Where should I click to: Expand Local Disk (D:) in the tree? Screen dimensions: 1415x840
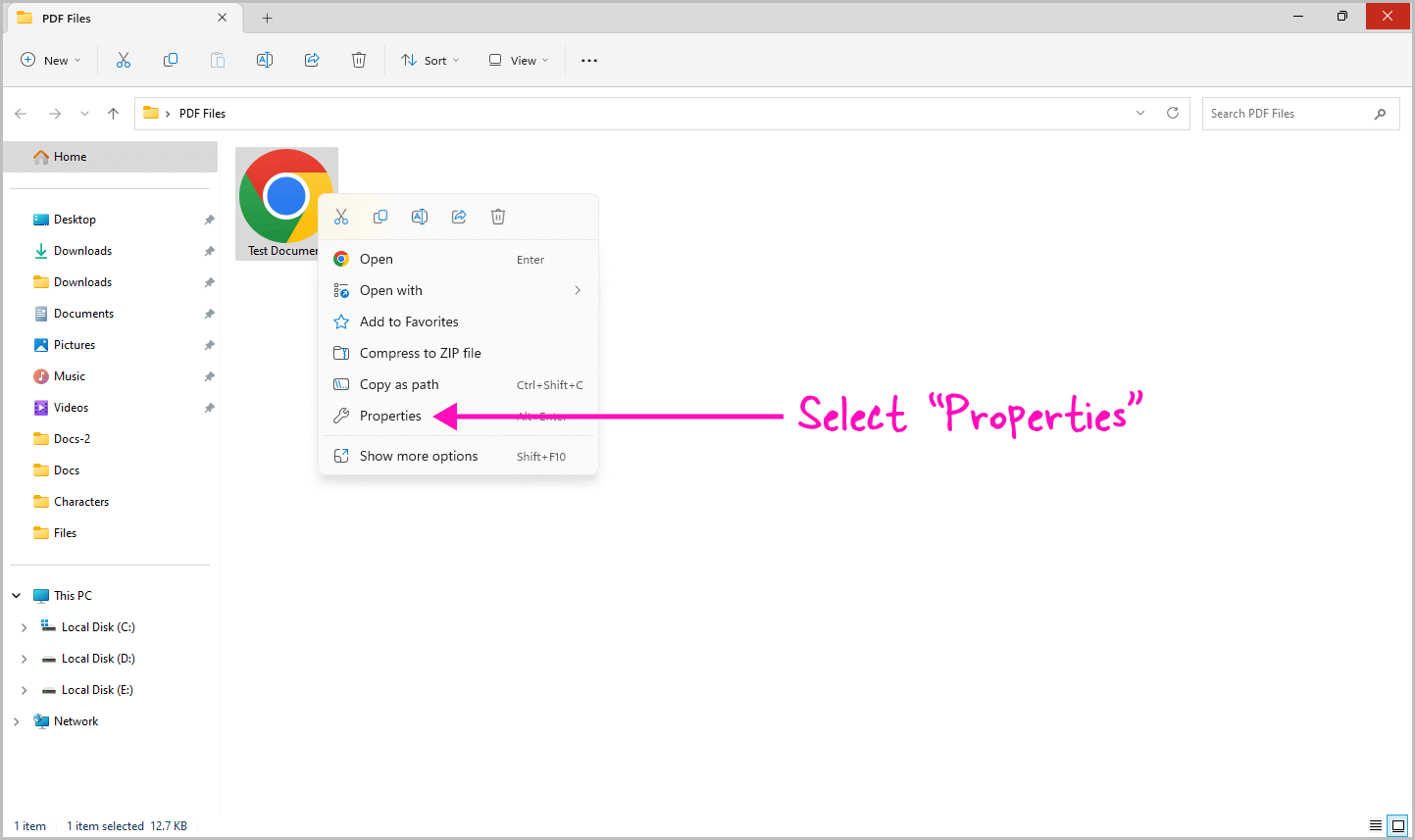pos(25,659)
